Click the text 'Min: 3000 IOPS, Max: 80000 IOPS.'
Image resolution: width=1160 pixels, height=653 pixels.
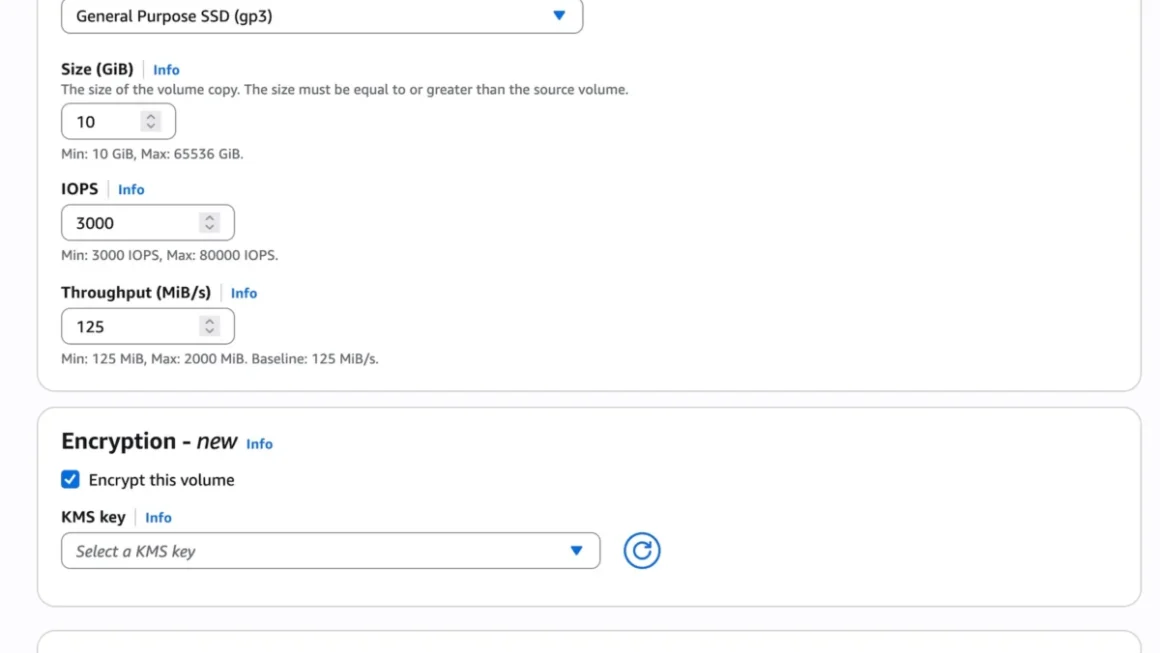click(169, 255)
